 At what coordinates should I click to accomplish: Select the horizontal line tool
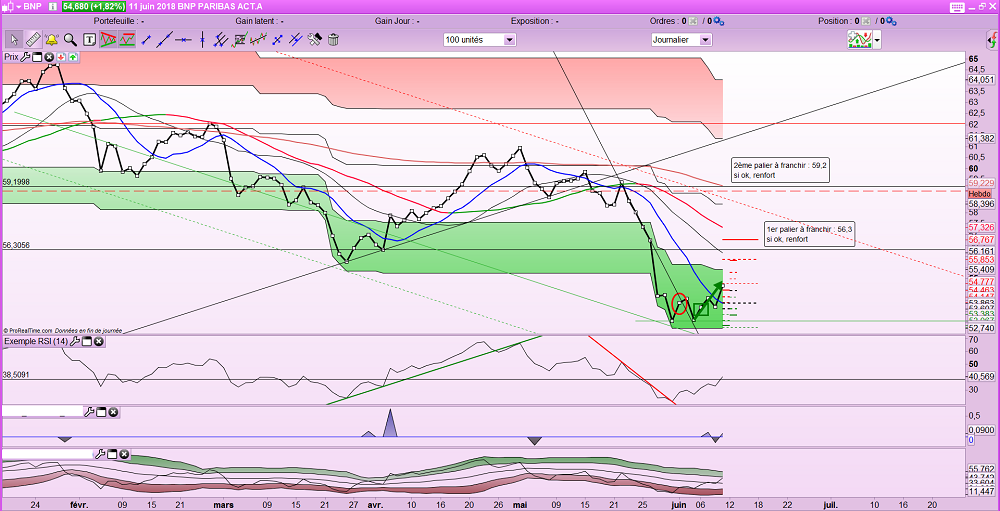point(184,40)
